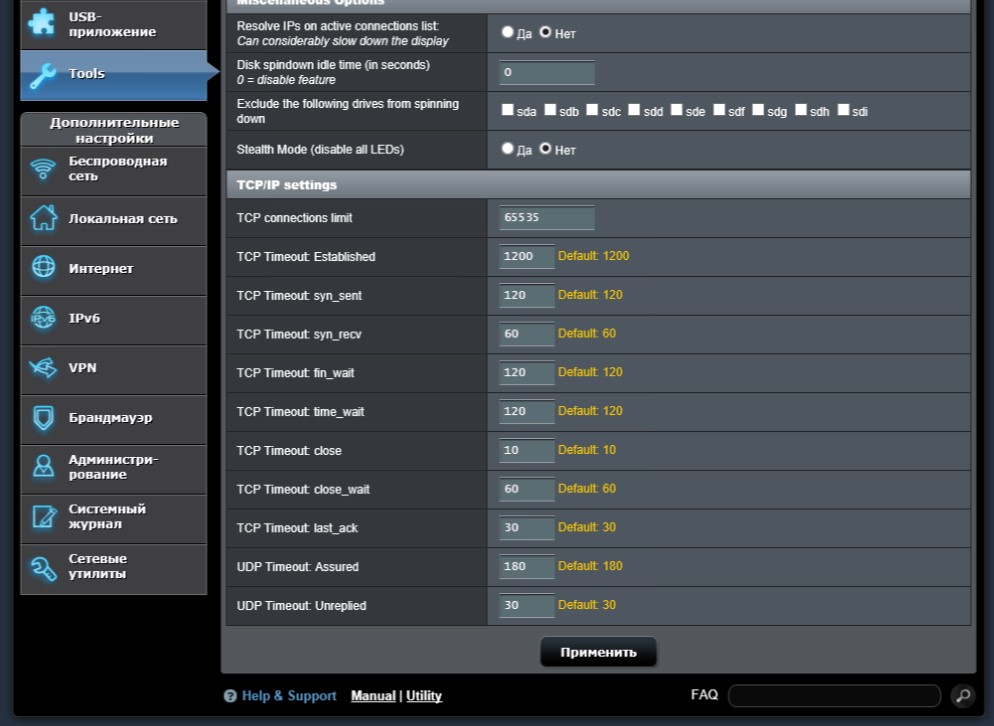Open the Manual link
The width and height of the screenshot is (994, 726).
[x=373, y=696]
